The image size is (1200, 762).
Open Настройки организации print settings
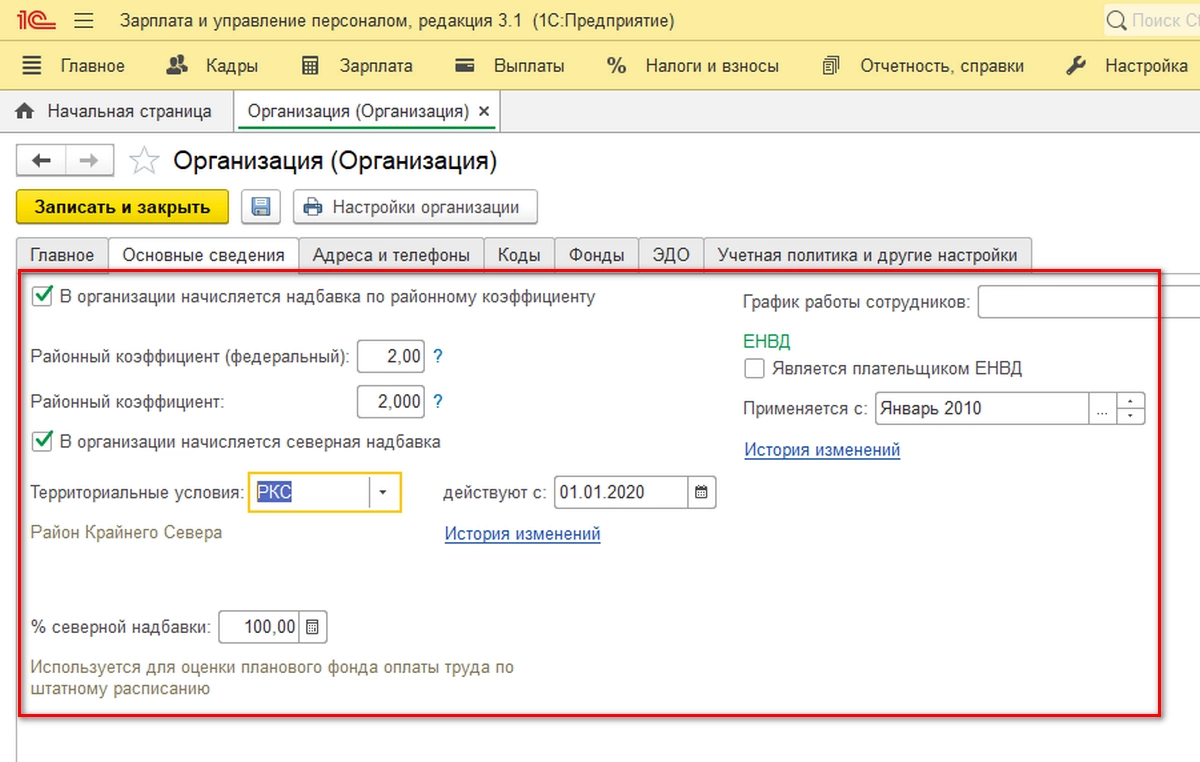[x=415, y=207]
